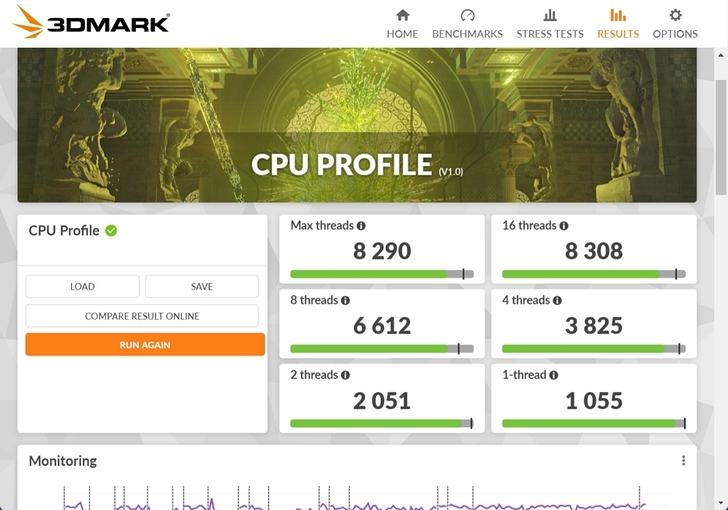
Task: Open the Home tab
Action: (x=402, y=24)
